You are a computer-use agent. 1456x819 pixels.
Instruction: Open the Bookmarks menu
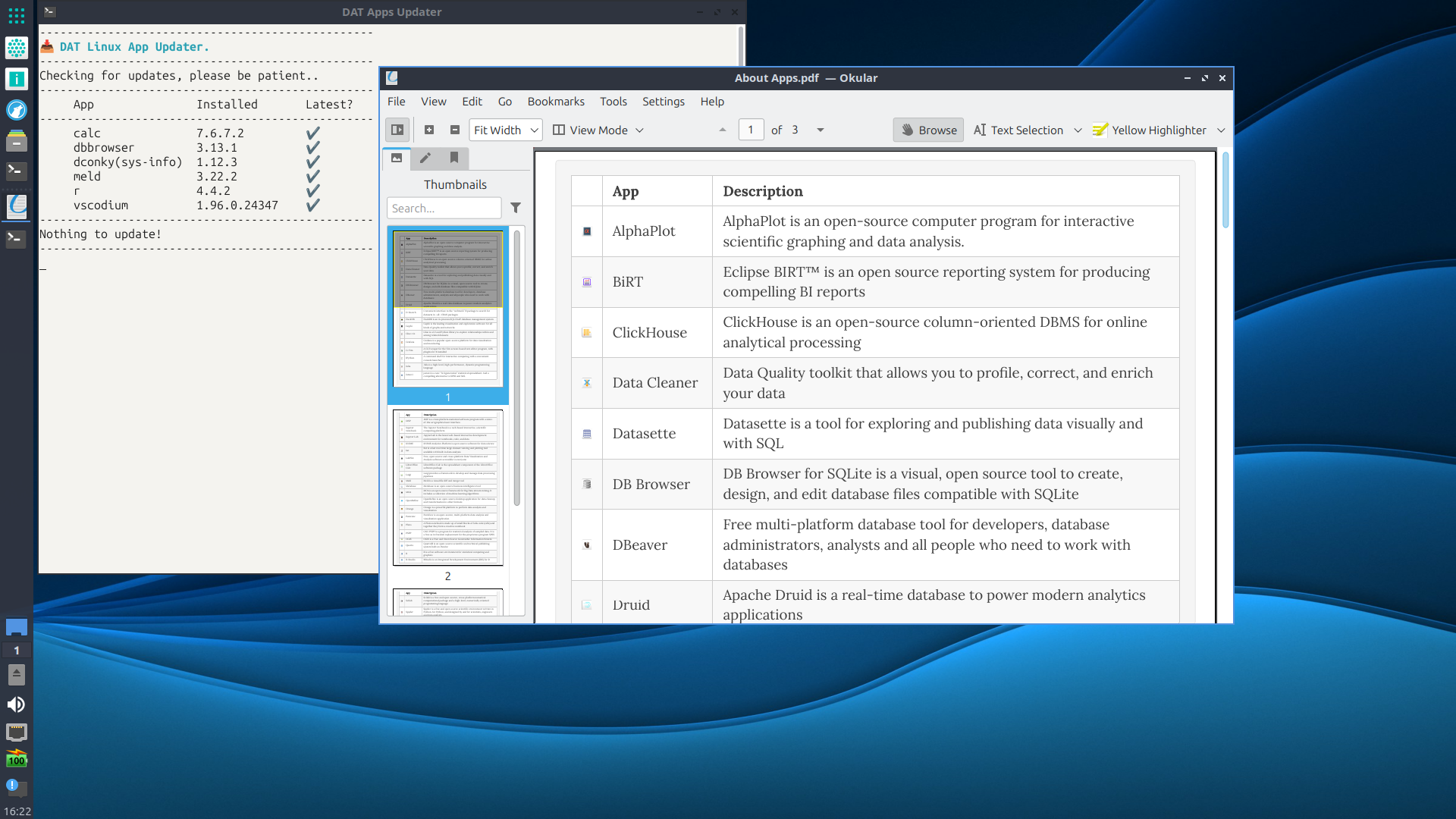pos(556,101)
